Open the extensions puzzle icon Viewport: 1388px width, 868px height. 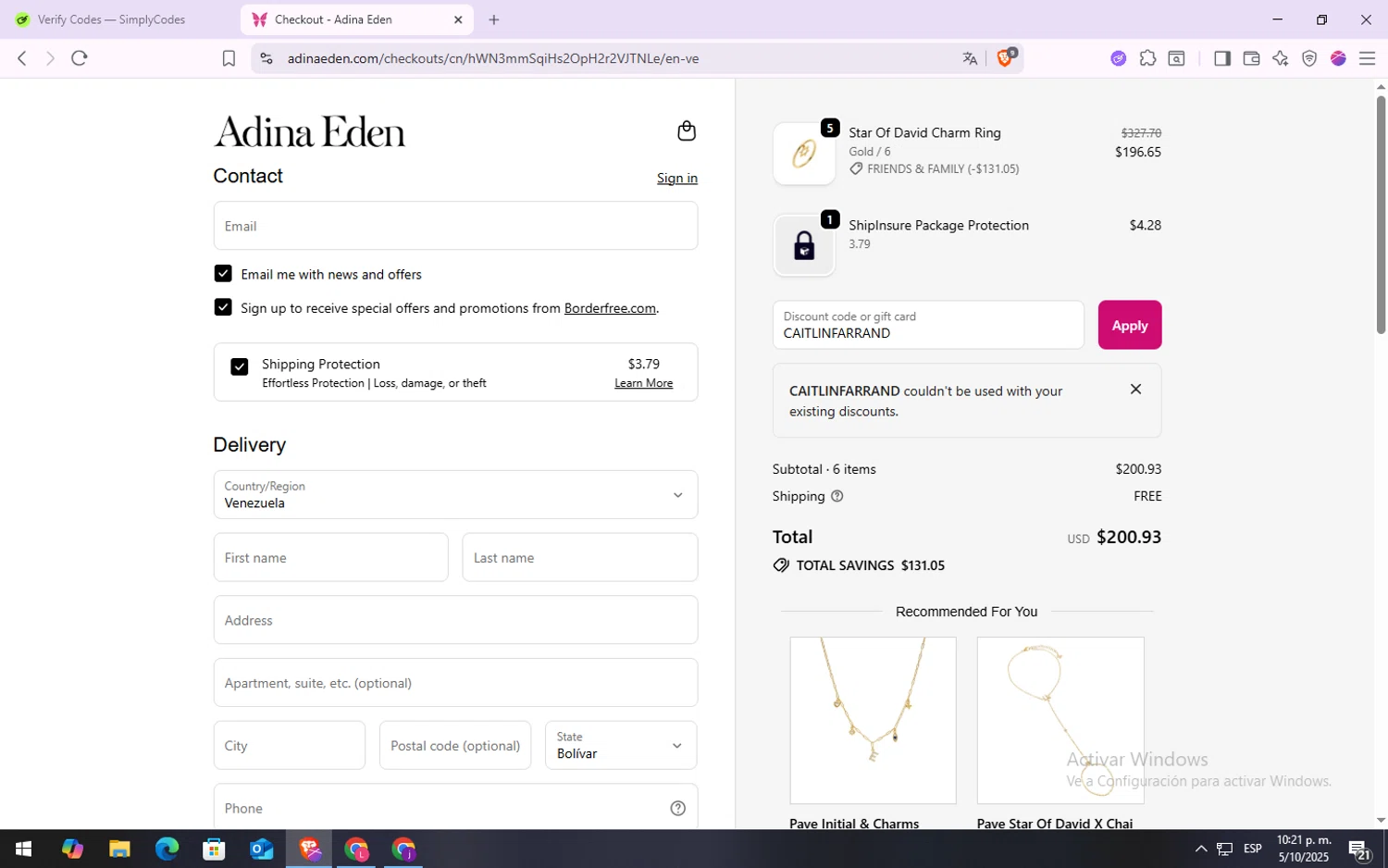(1147, 58)
